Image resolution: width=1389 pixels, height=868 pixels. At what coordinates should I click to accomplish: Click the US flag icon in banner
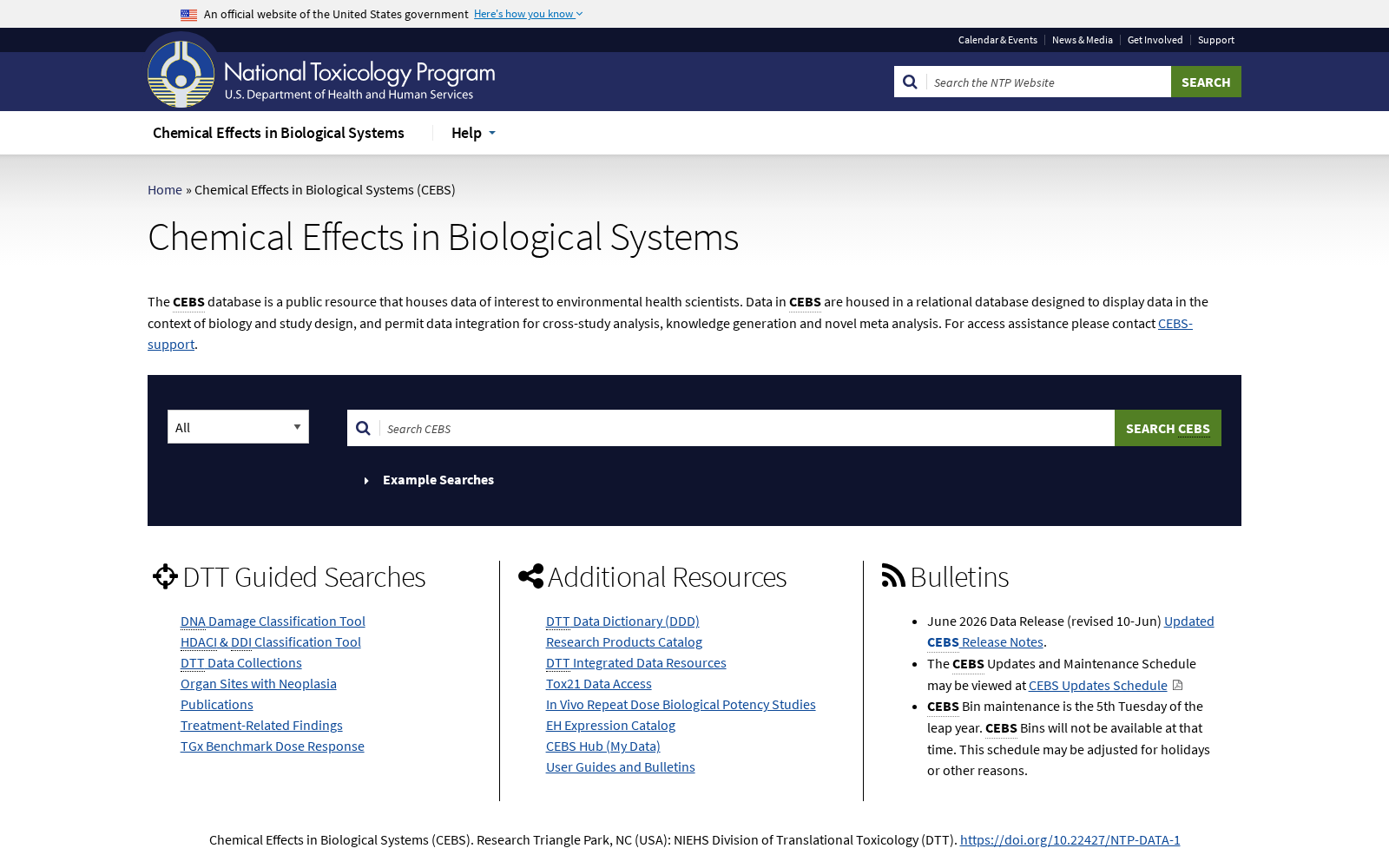[188, 15]
